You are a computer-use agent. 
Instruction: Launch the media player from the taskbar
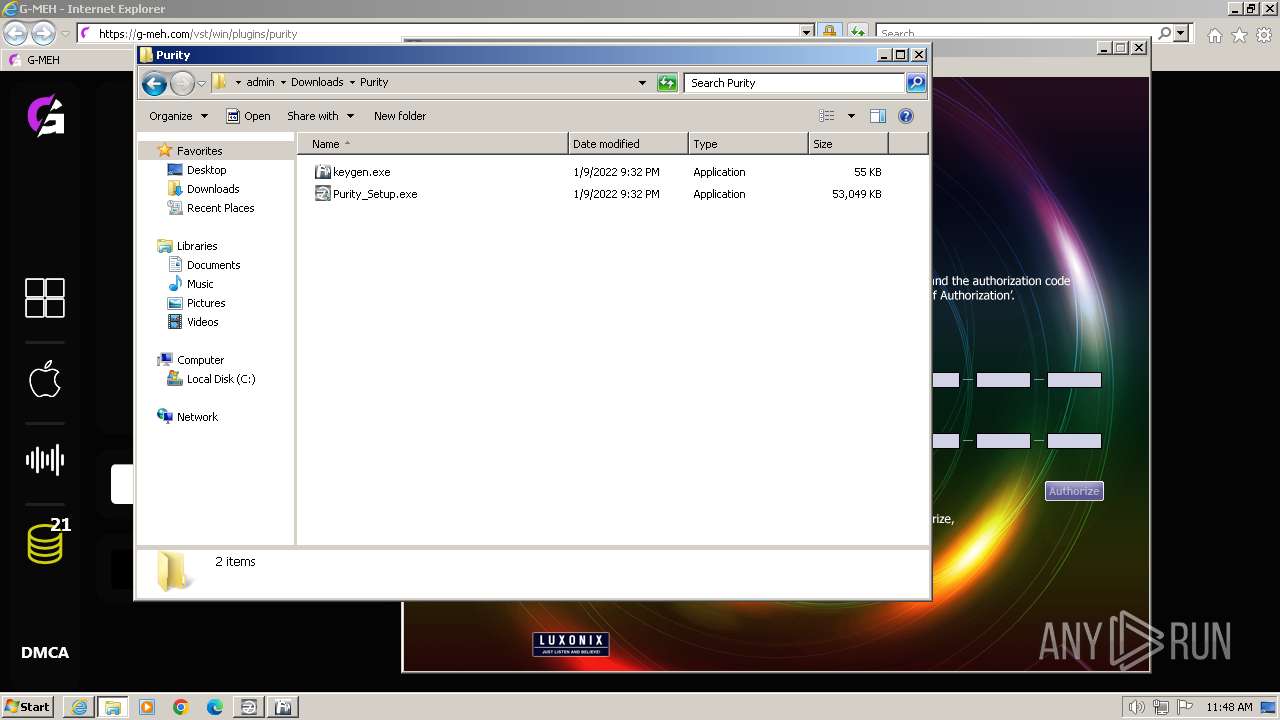click(147, 707)
